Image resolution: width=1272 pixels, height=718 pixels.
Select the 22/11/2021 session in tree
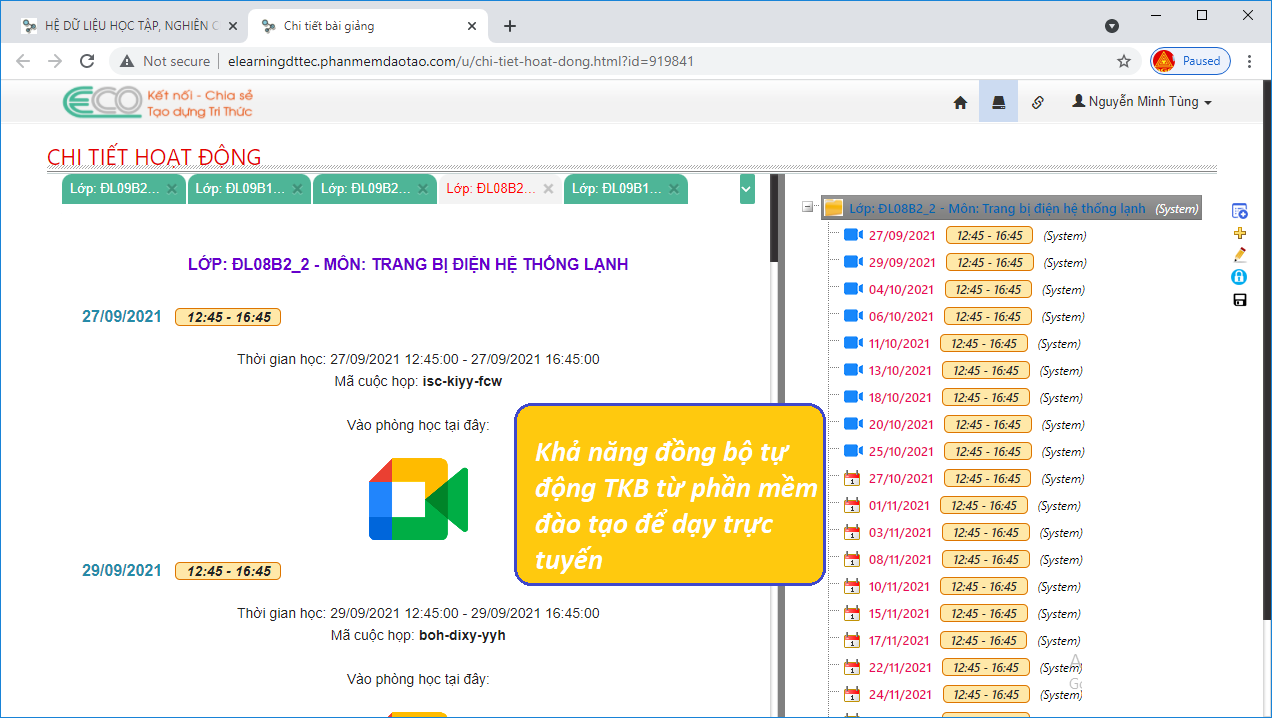pyautogui.click(x=899, y=667)
